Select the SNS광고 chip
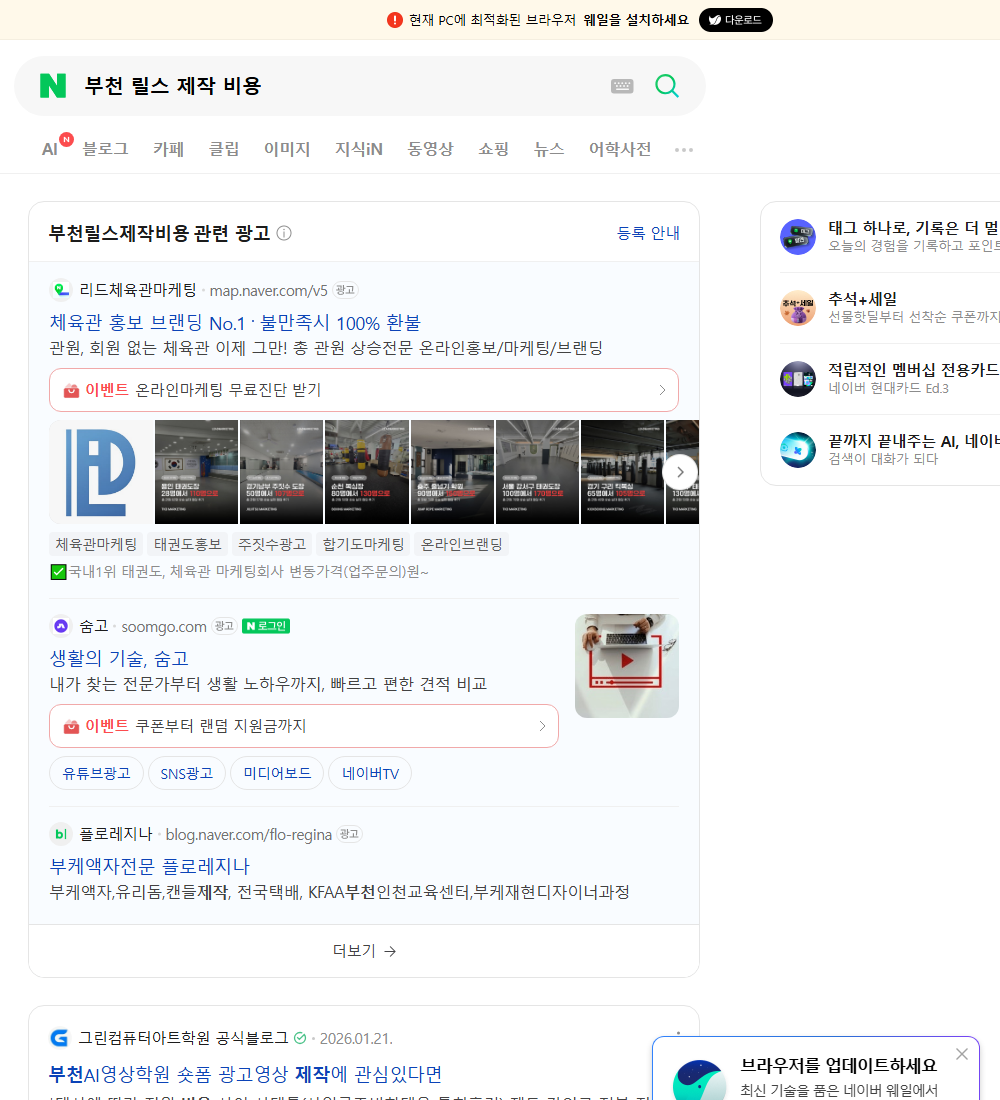 coord(187,773)
